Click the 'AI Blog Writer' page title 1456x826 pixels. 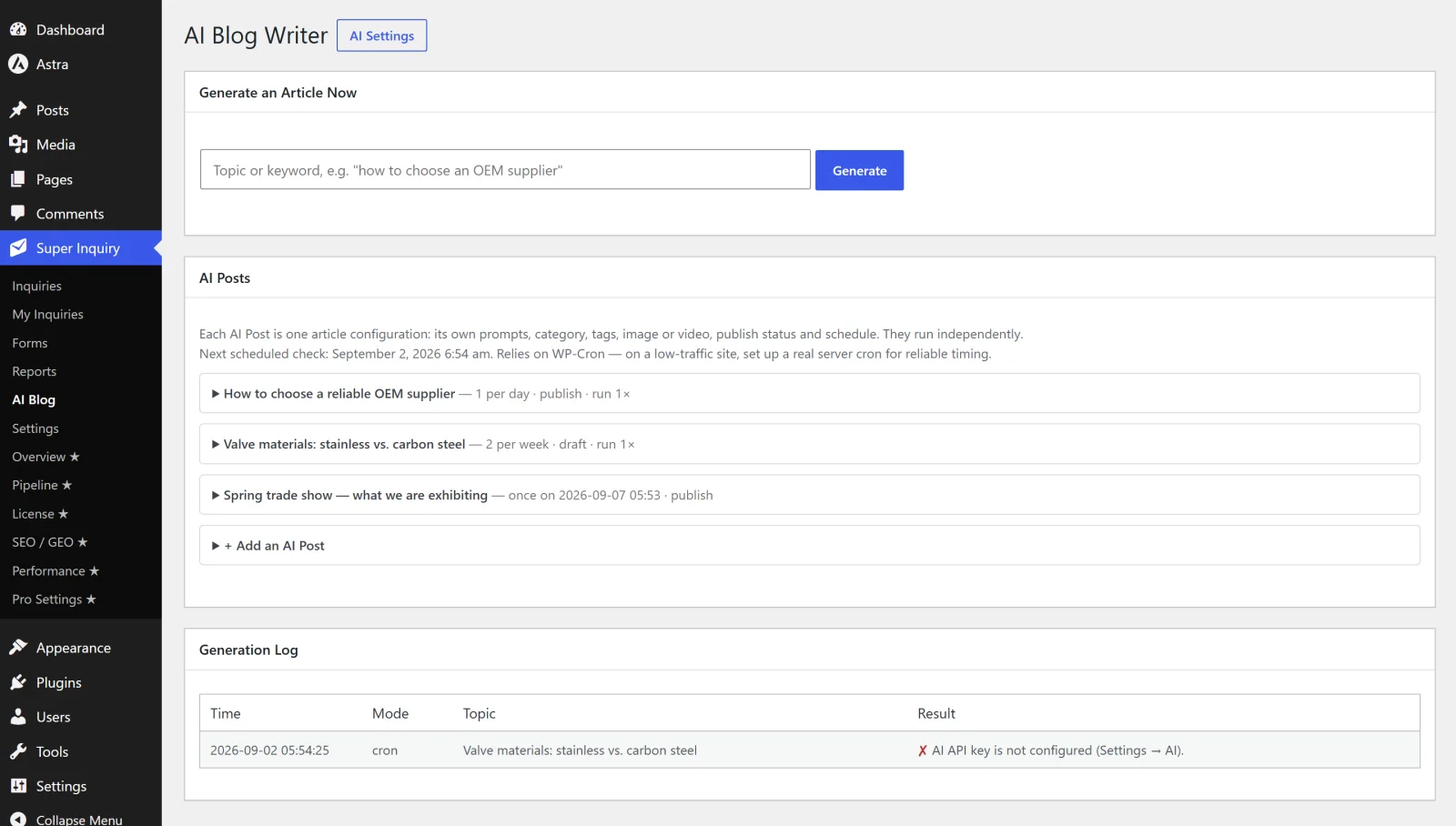[x=256, y=35]
